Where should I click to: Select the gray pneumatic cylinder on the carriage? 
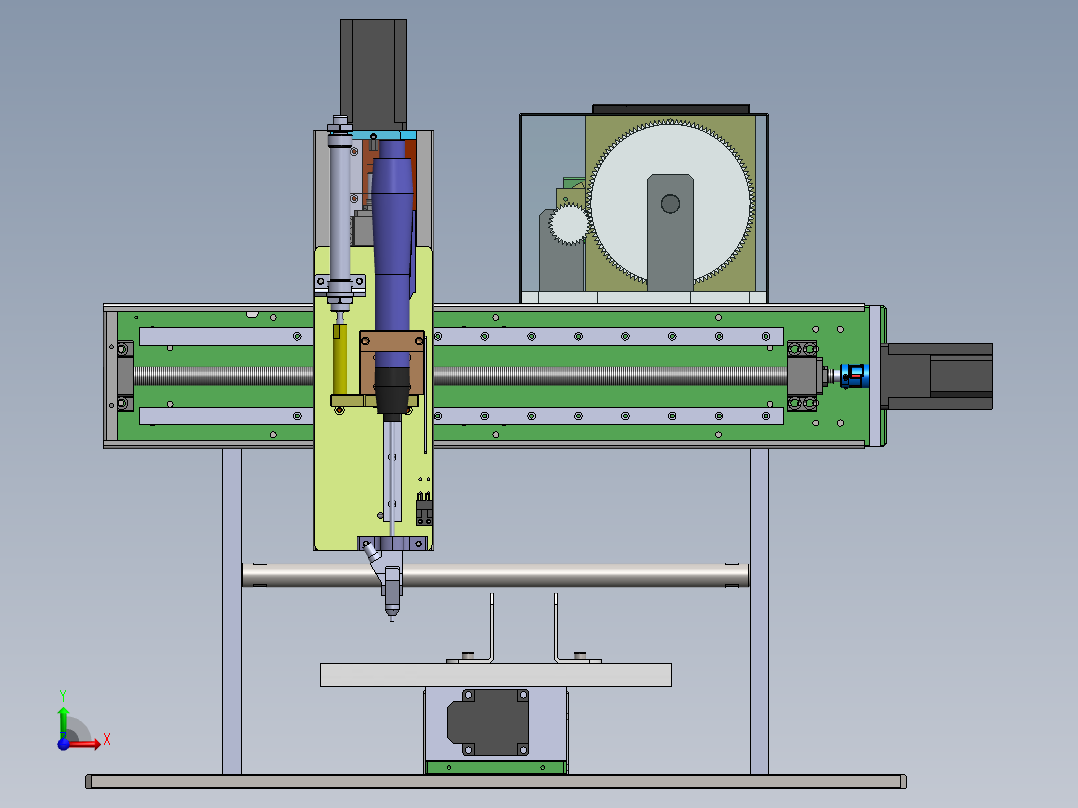[340, 213]
